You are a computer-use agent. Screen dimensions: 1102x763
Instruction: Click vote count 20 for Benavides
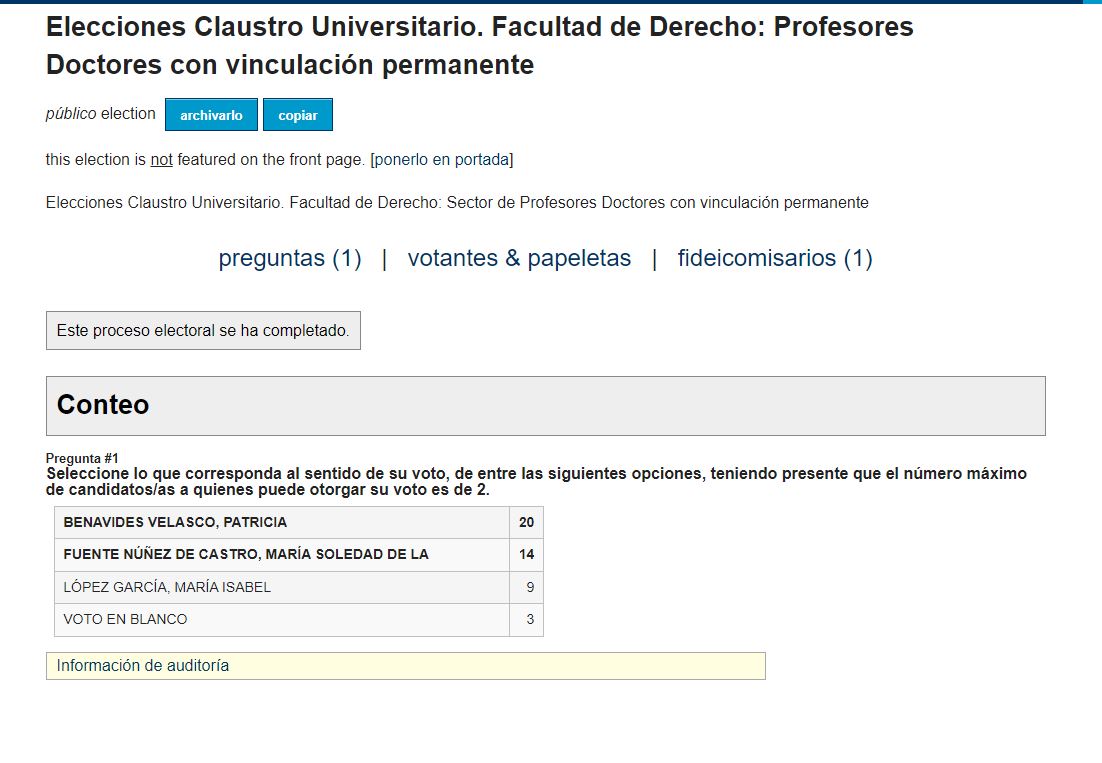tap(526, 523)
